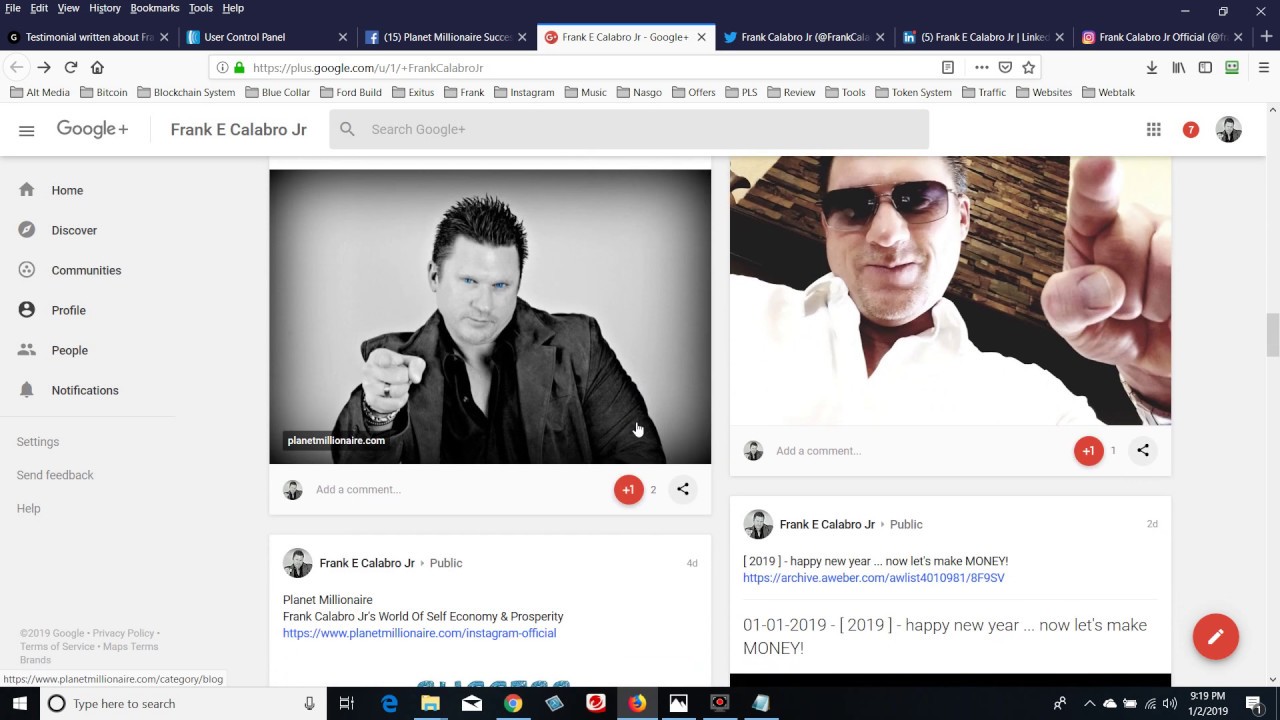Close the Testimonial tab
The width and height of the screenshot is (1280, 720).
pyautogui.click(x=164, y=37)
